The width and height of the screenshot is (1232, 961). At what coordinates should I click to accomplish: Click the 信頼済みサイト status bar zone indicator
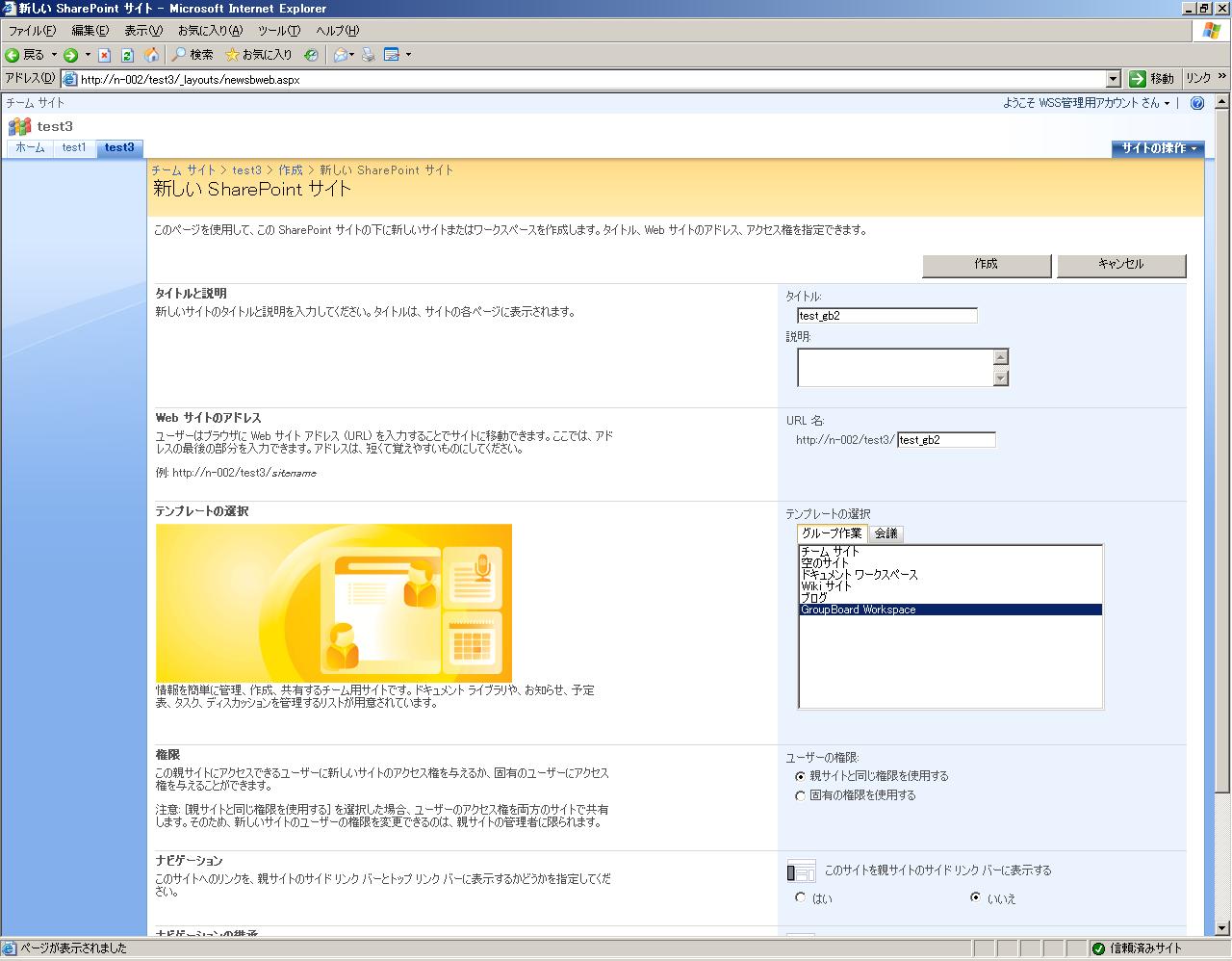click(x=1137, y=948)
